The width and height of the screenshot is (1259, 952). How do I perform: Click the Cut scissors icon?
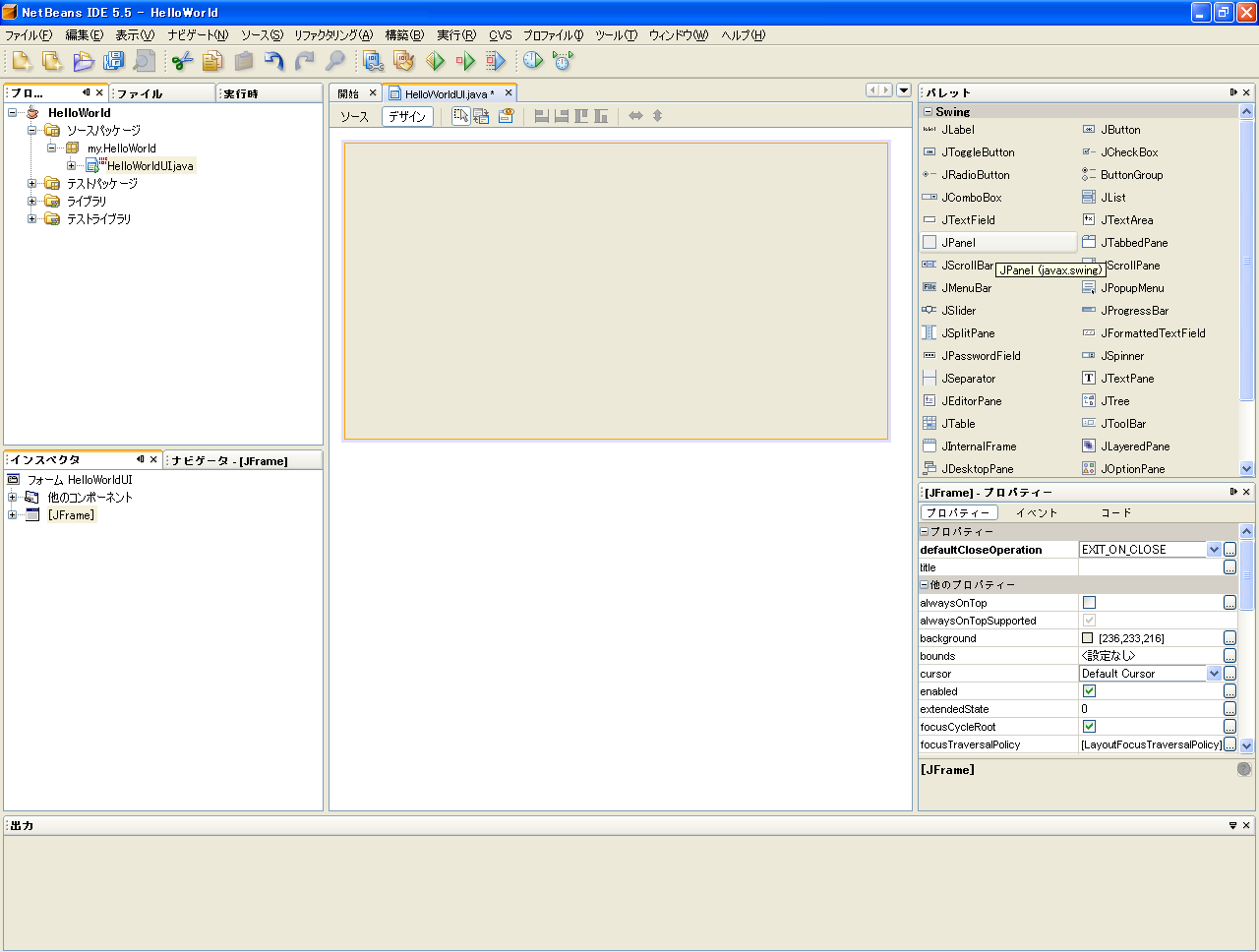pos(182,61)
